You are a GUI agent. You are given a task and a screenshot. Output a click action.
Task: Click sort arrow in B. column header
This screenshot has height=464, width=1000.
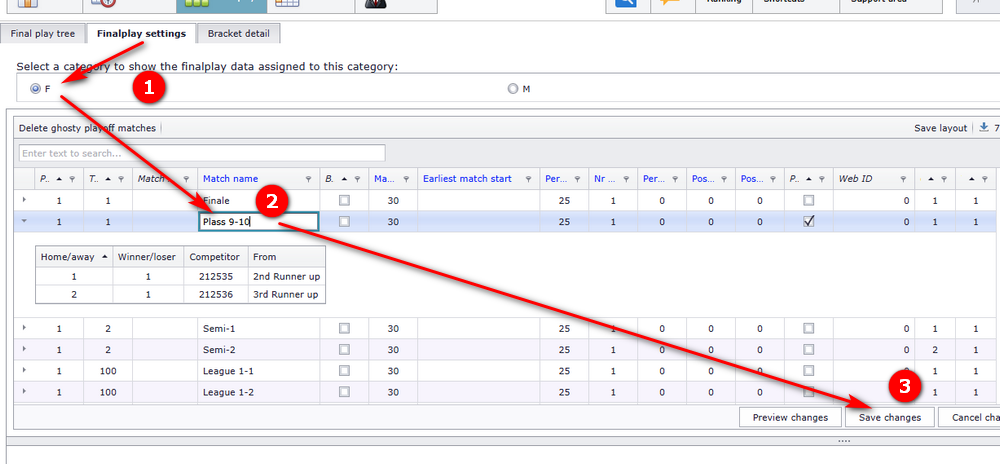tap(345, 179)
